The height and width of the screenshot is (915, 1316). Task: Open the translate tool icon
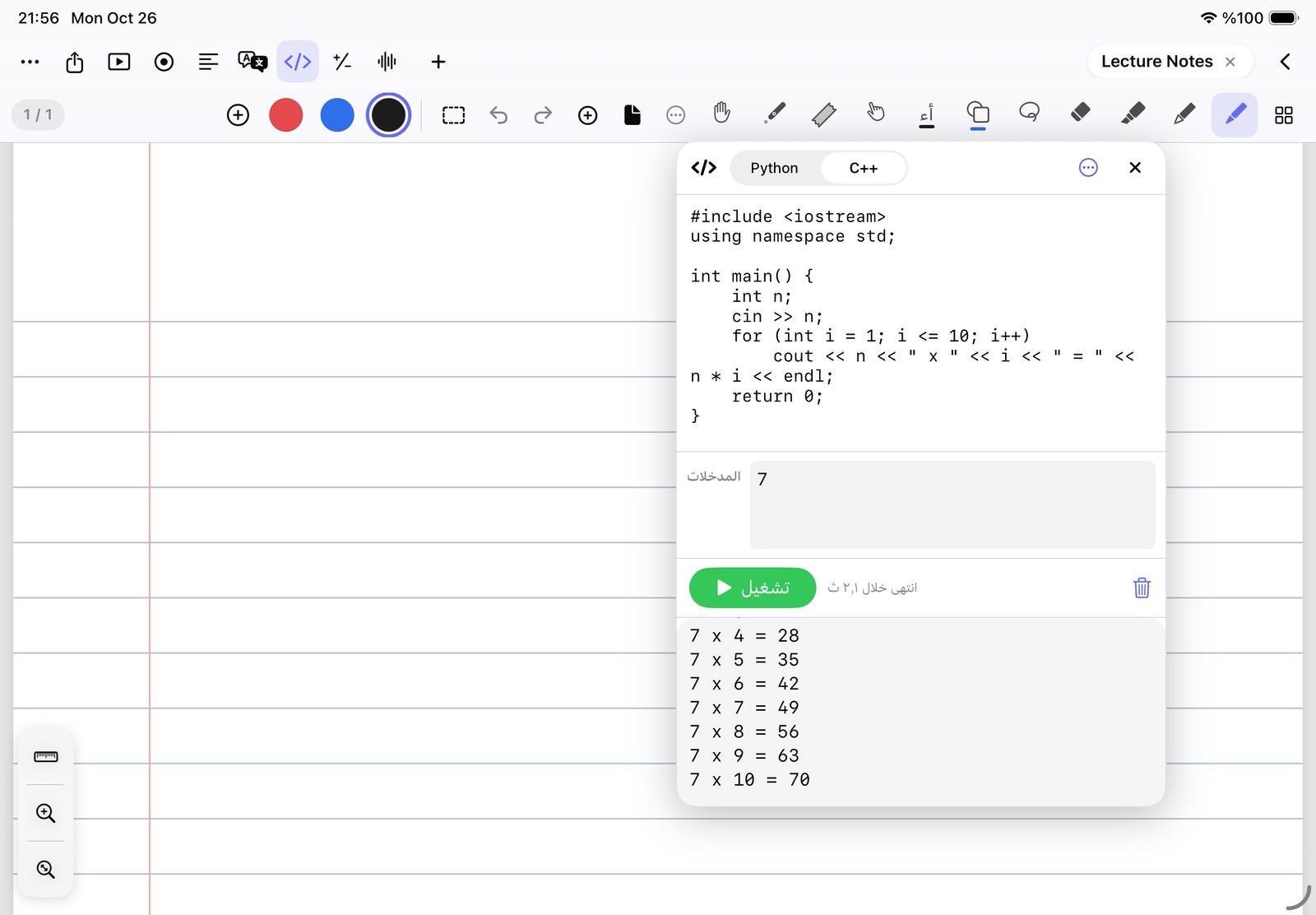coord(253,62)
